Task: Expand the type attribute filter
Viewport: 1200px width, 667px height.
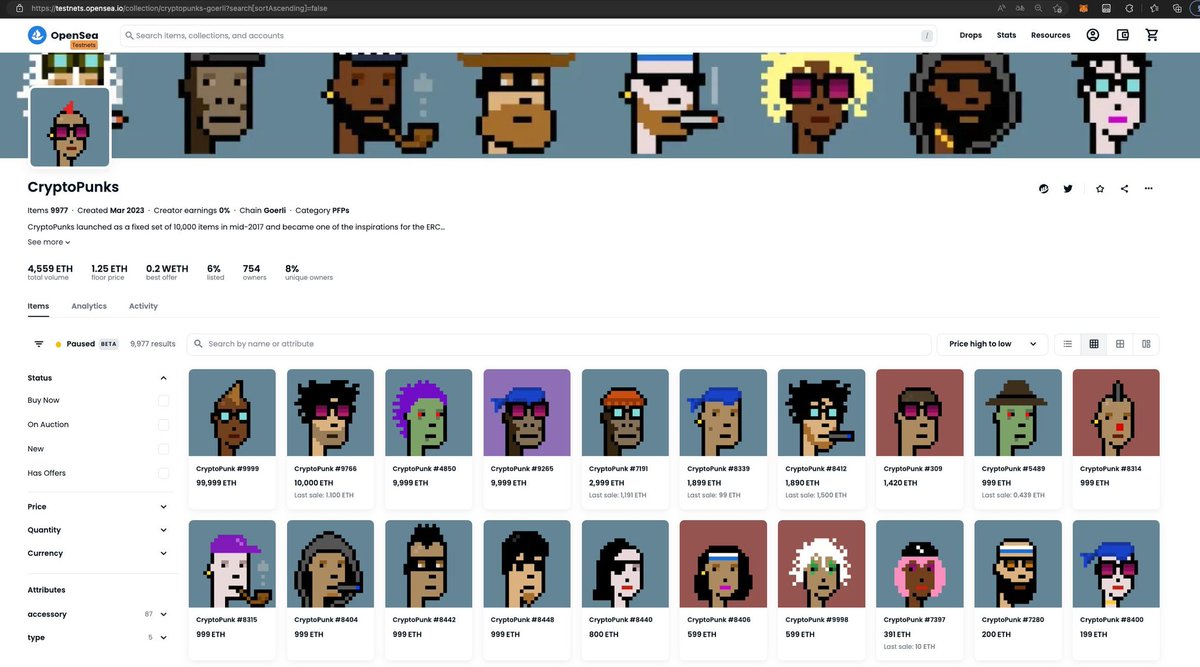Action: pyautogui.click(x=98, y=637)
